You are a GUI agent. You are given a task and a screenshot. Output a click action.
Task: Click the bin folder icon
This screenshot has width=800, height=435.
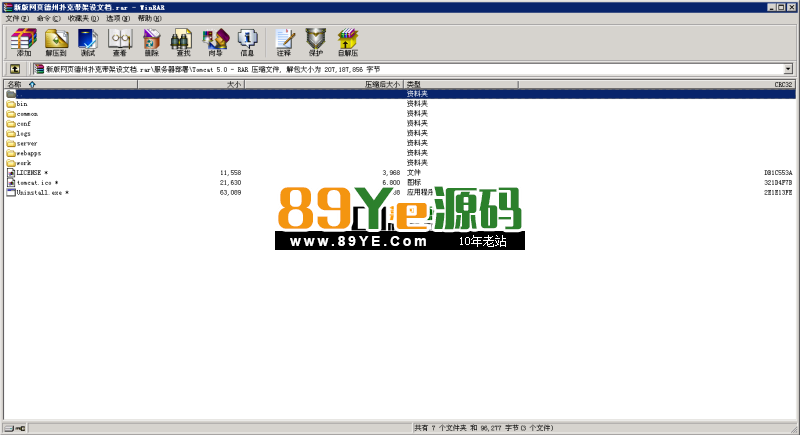tap(11, 104)
